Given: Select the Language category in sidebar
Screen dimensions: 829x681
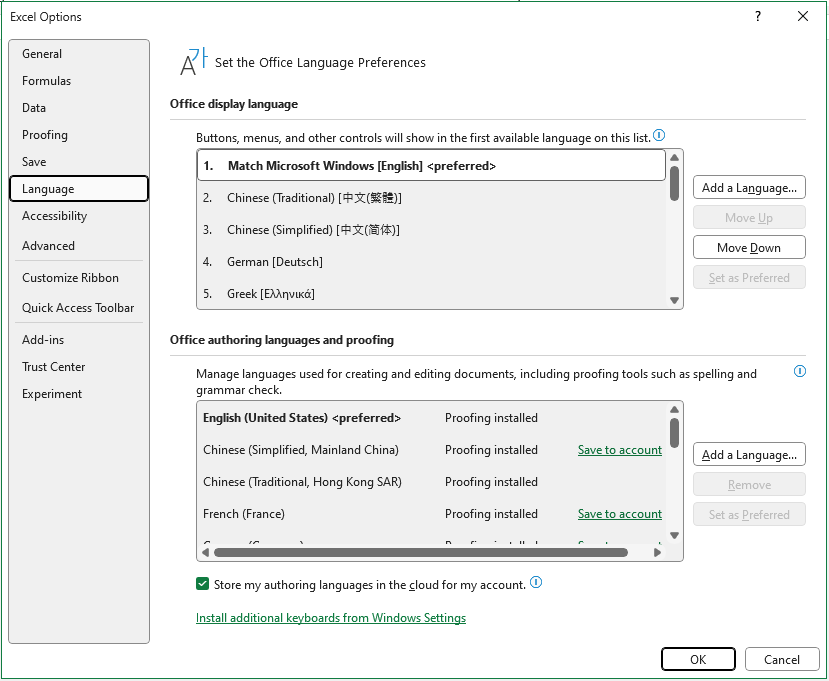Looking at the screenshot, I should point(79,189).
